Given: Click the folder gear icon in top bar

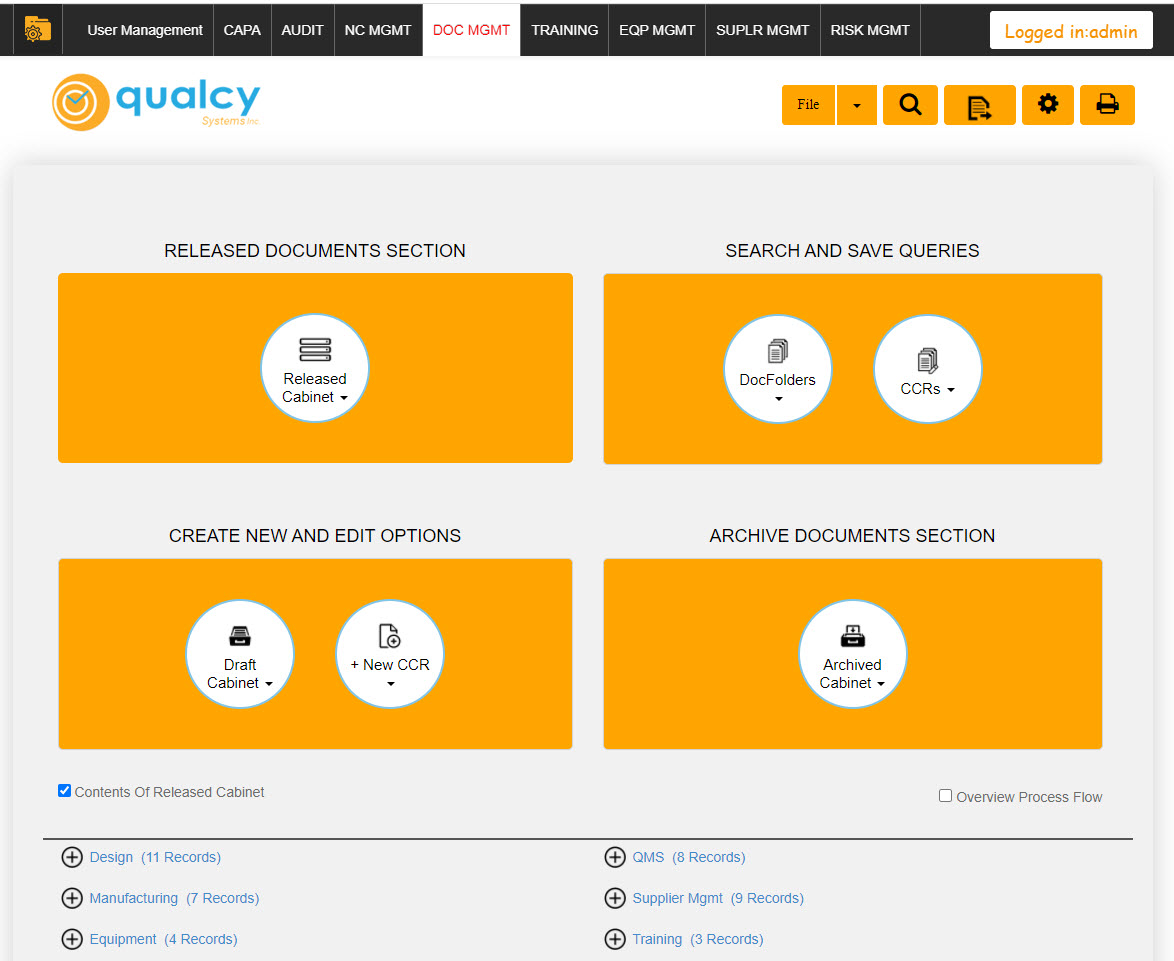Looking at the screenshot, I should point(37,30).
